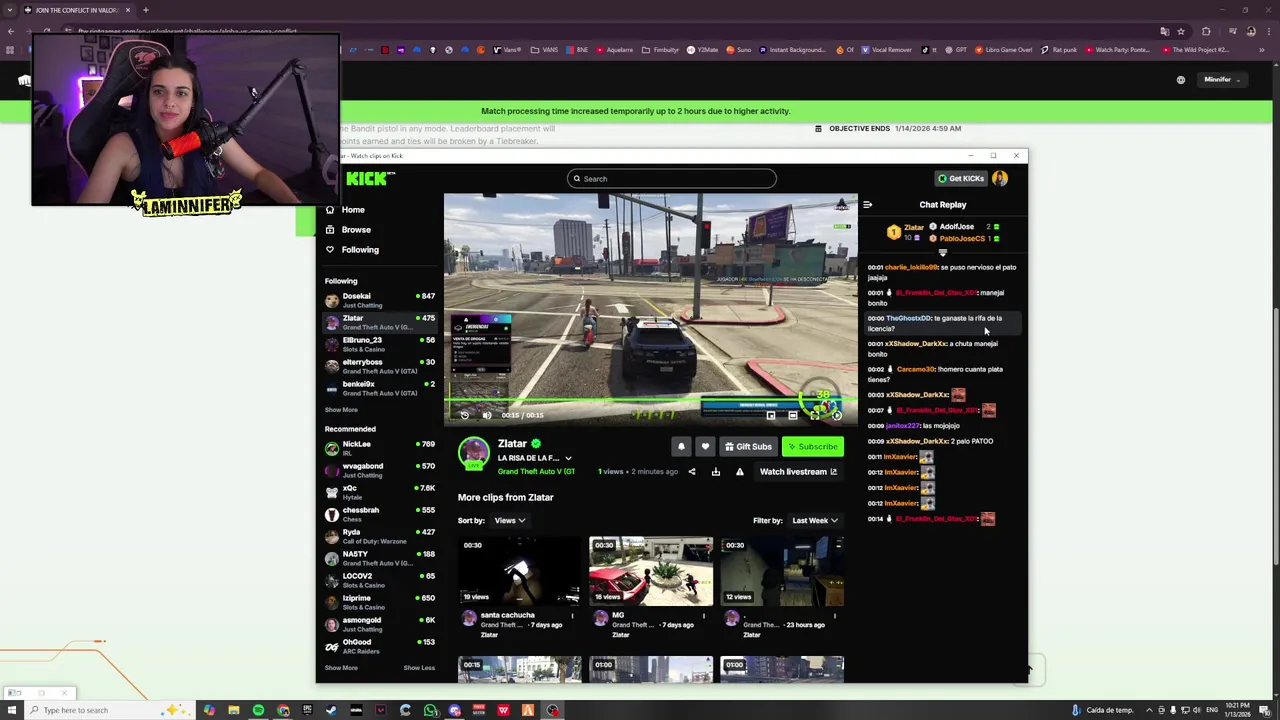Image resolution: width=1280 pixels, height=720 pixels.
Task: Click the Zlatar channel name under the video
Action: click(512, 444)
